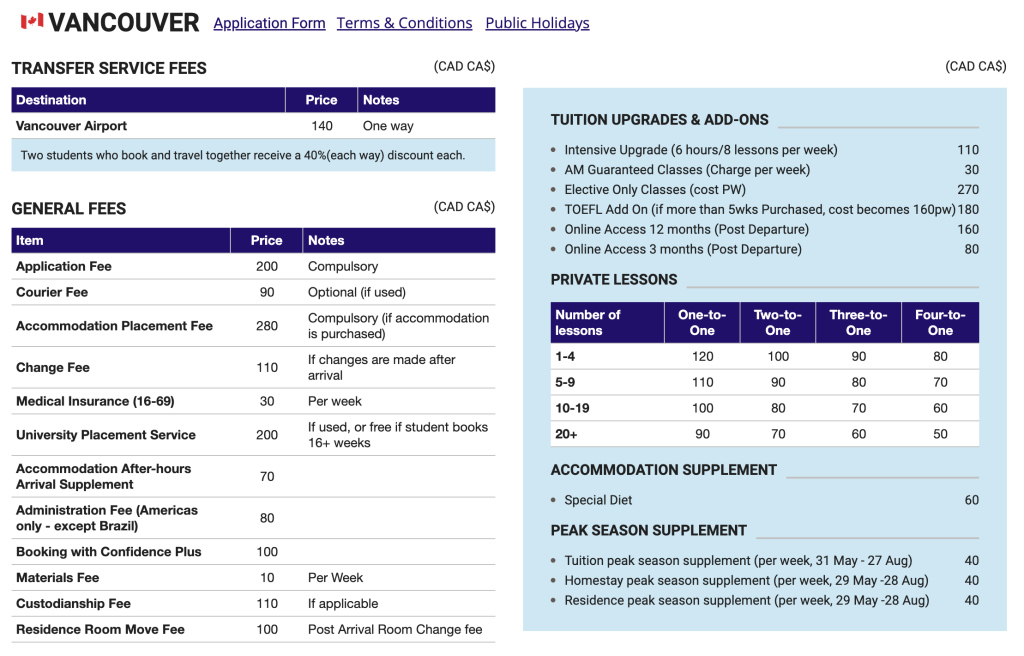Image resolution: width=1024 pixels, height=656 pixels.
Task: Click the Tuition peak season supplement item
Action: point(738,561)
